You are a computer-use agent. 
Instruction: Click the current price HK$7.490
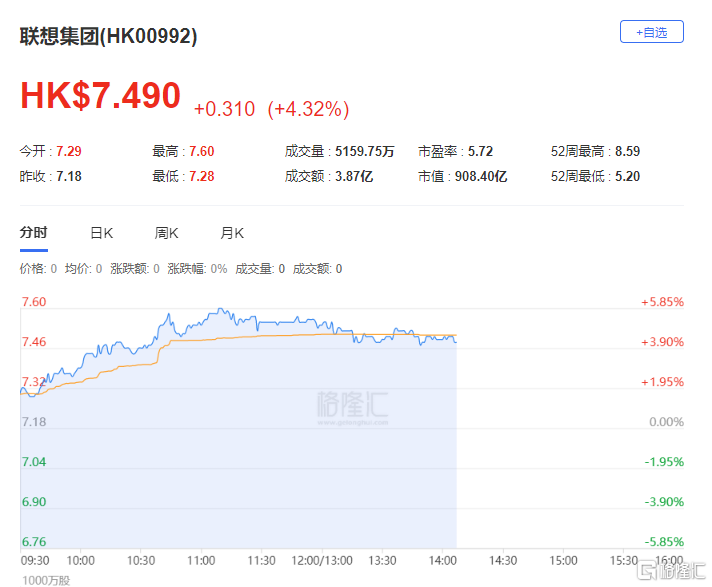point(100,95)
